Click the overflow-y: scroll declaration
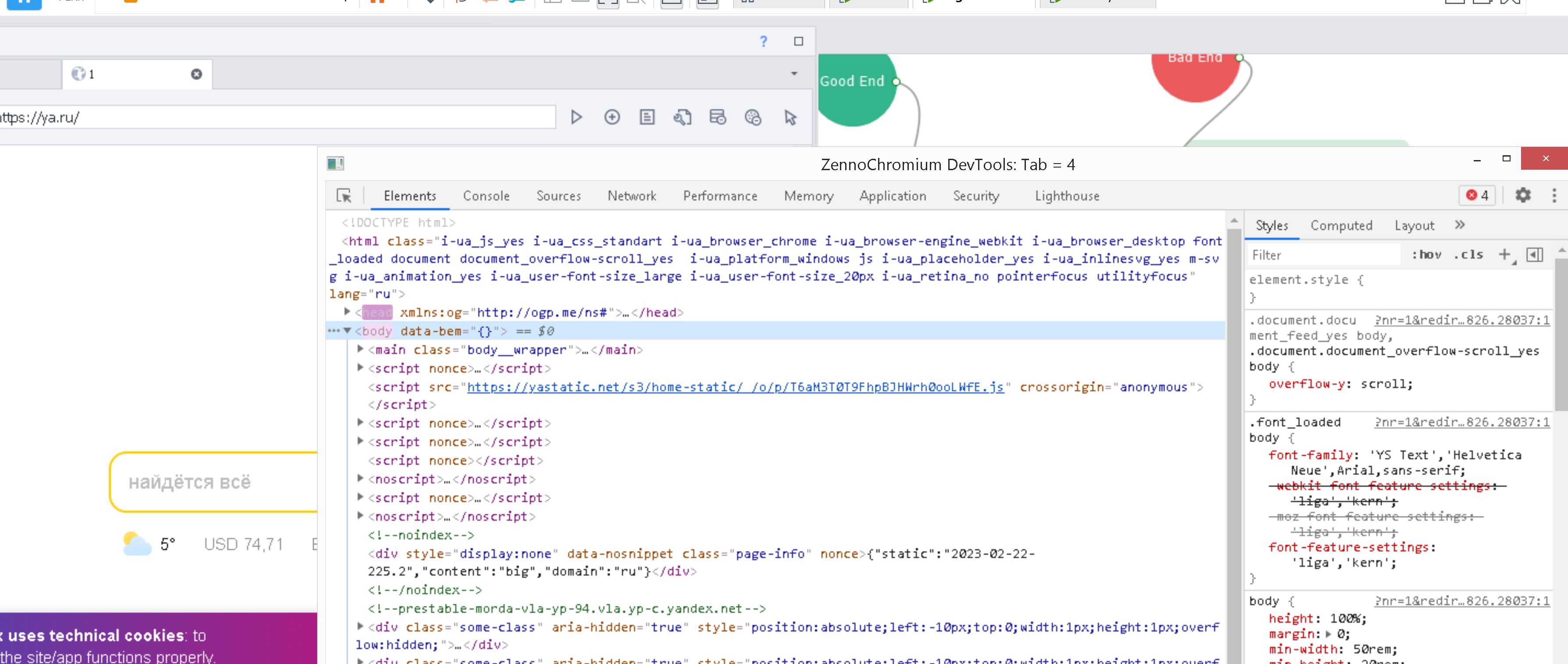 pos(1340,384)
